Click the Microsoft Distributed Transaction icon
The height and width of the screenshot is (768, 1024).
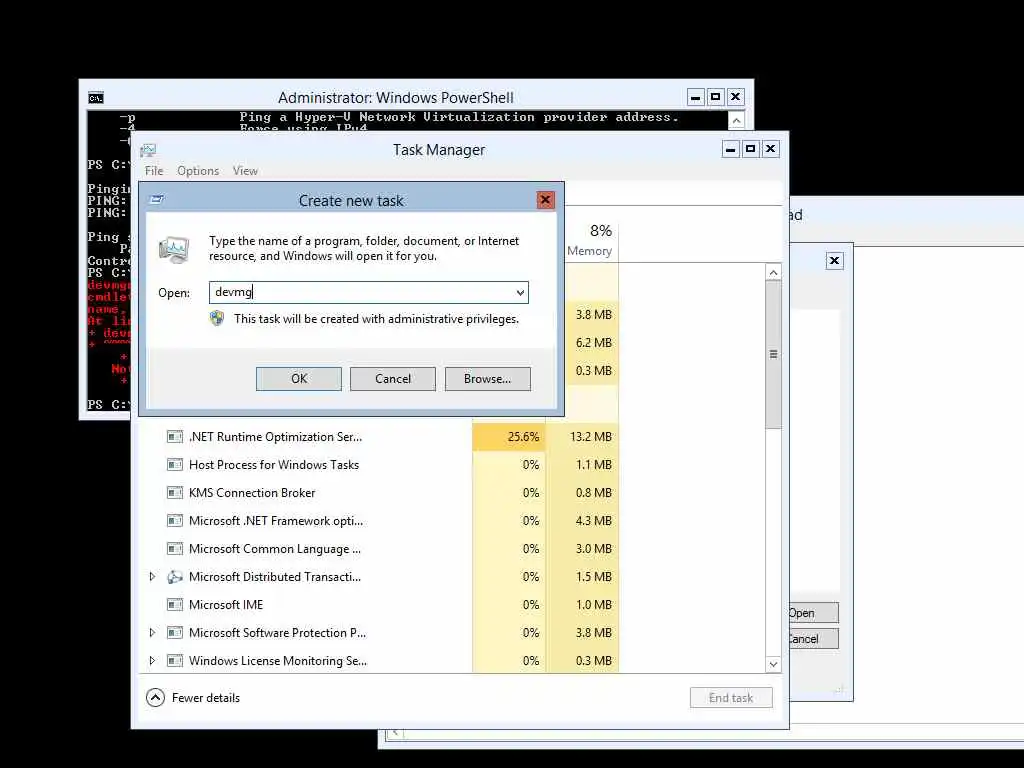[174, 577]
